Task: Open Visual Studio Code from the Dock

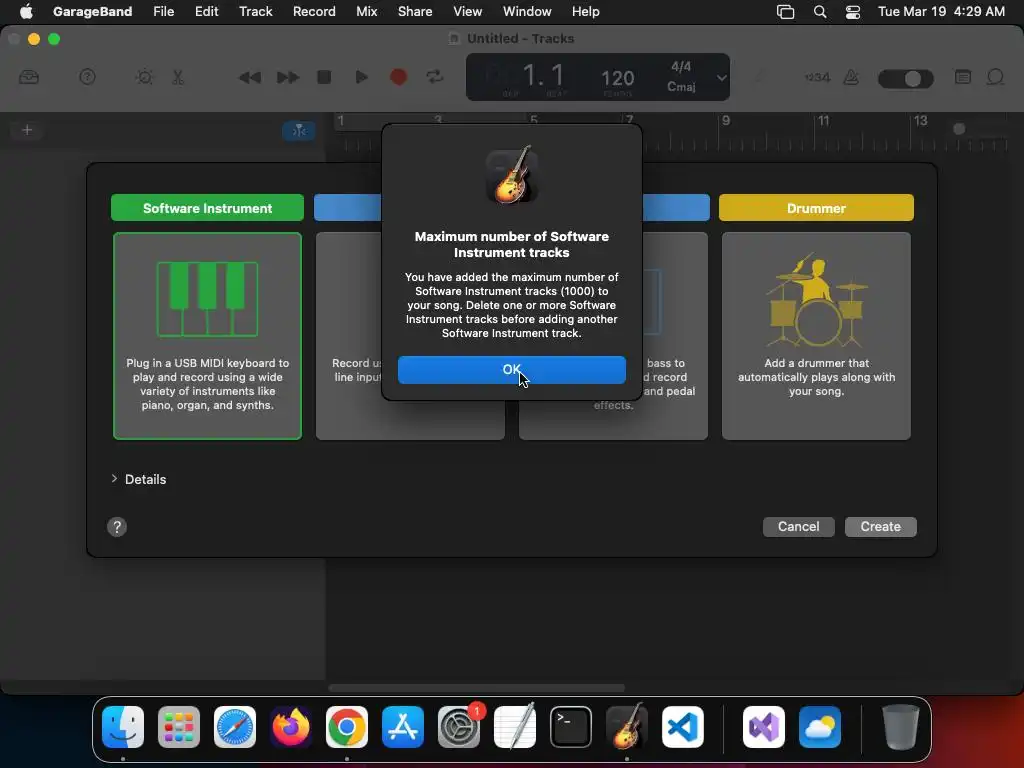Action: pyautogui.click(x=683, y=727)
